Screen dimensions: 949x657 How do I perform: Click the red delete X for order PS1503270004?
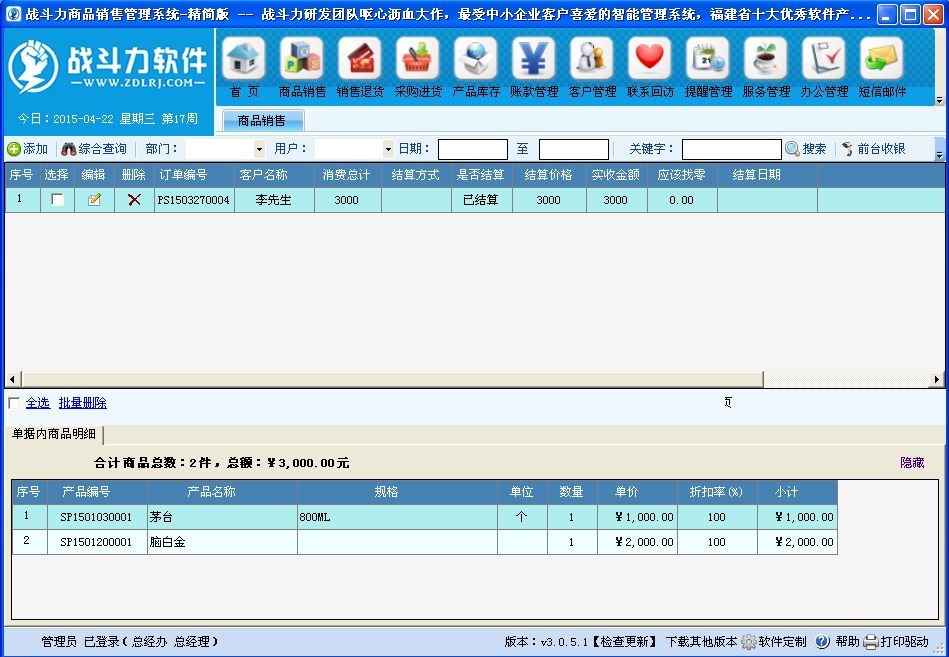point(134,200)
